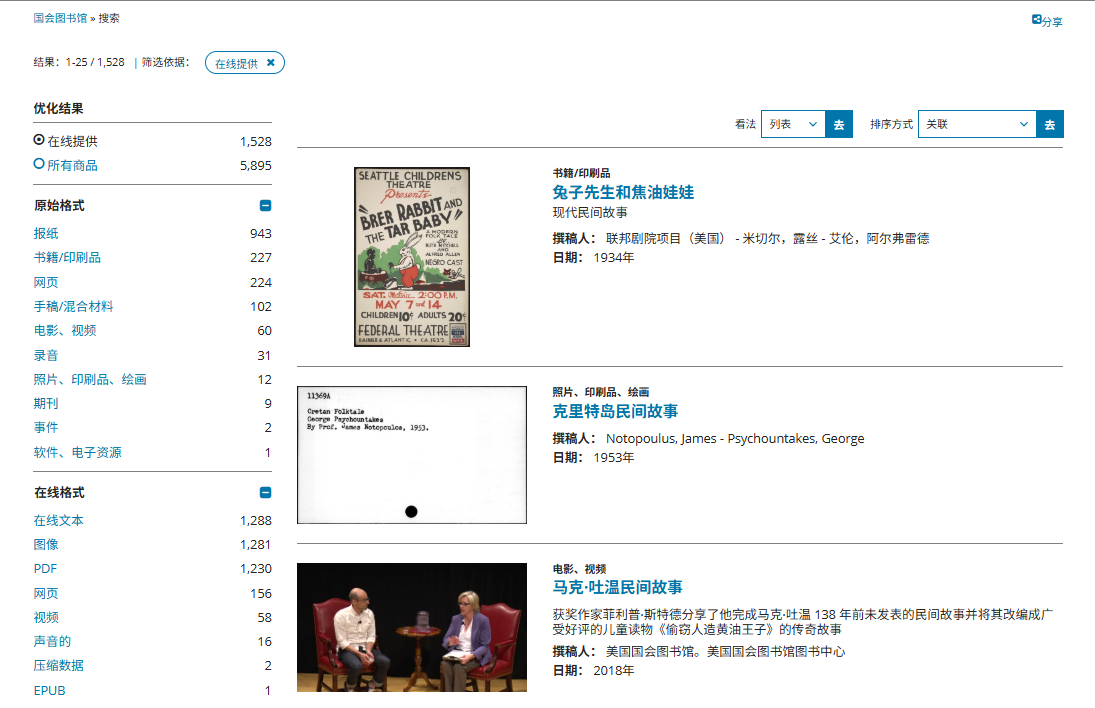Collapse the 在线格式 section
The height and width of the screenshot is (708, 1095).
click(x=265, y=493)
